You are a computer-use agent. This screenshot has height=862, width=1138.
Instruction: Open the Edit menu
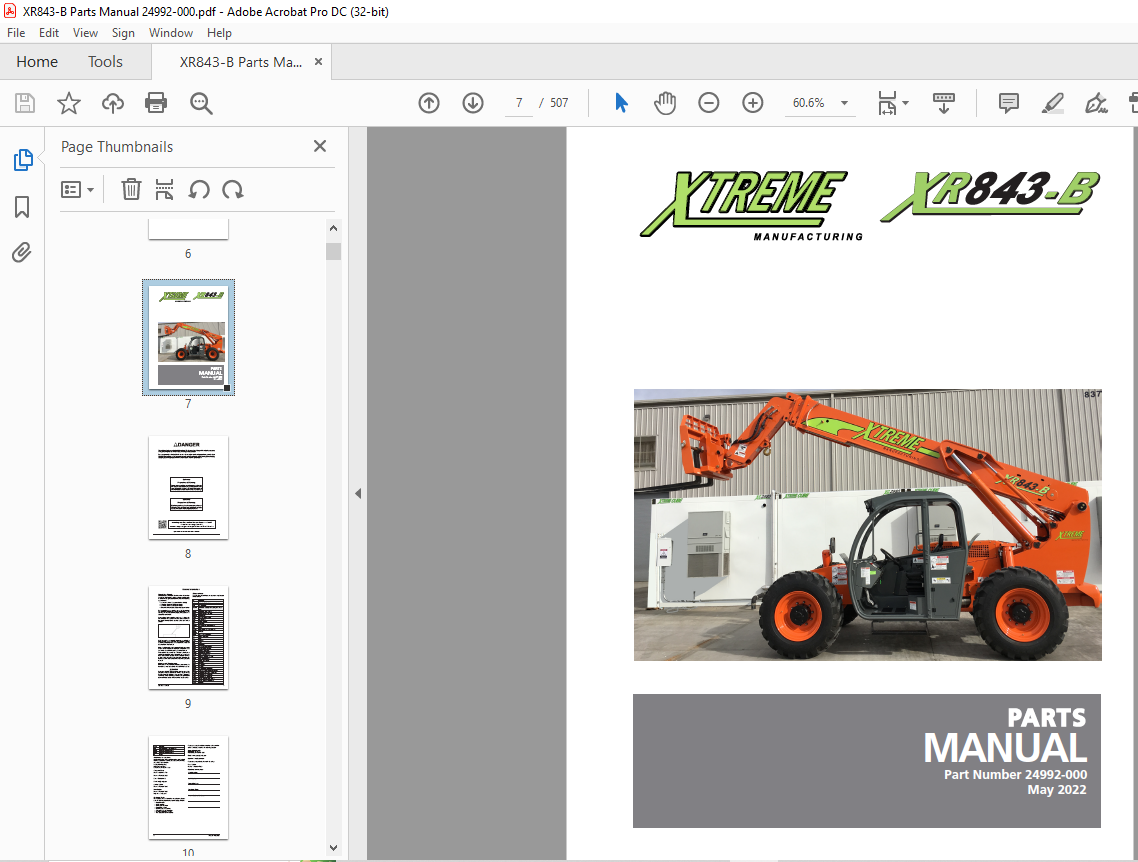(x=49, y=33)
